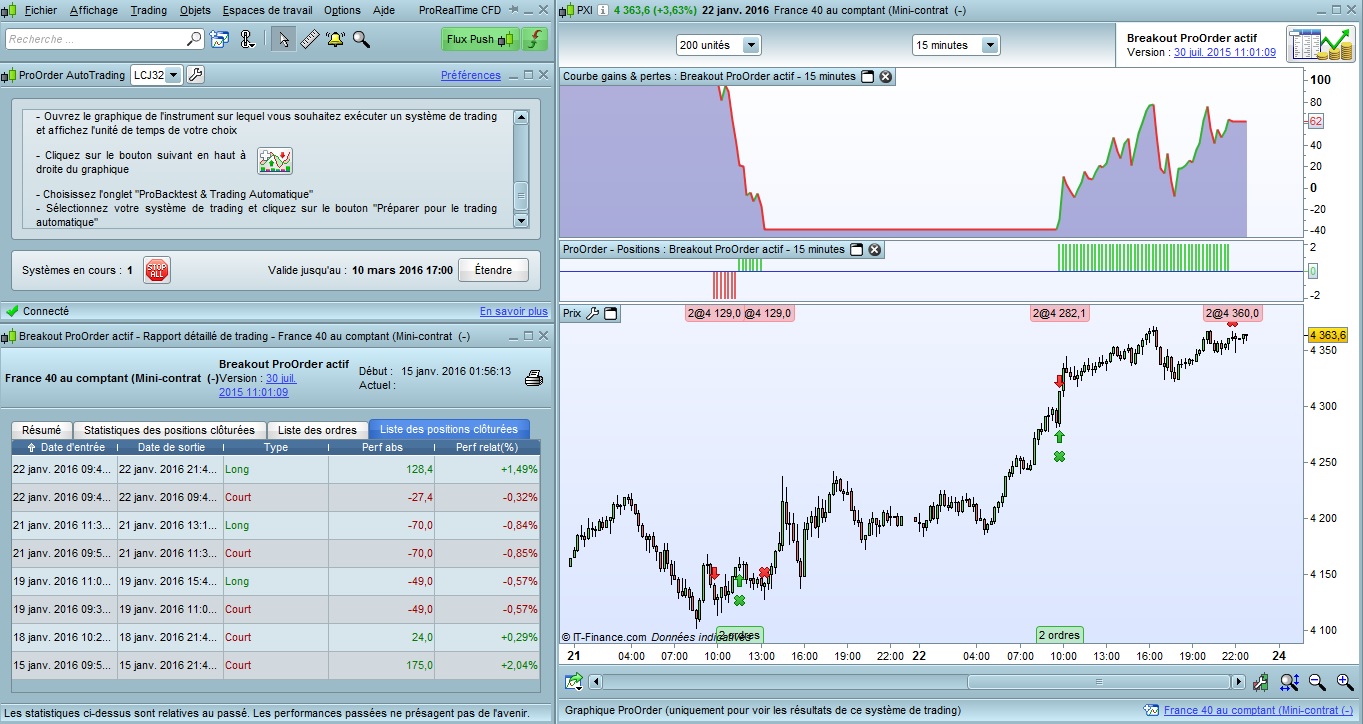1363x724 pixels.
Task: Open the Aide menu
Action: click(x=383, y=10)
